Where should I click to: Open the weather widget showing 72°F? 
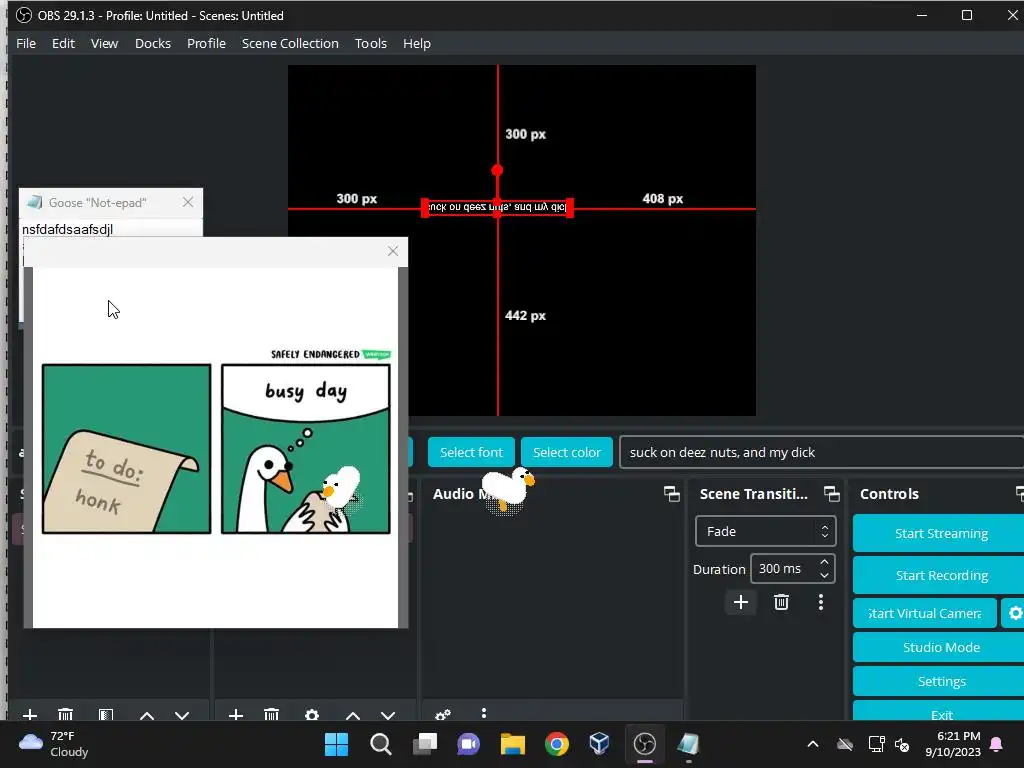tap(54, 744)
